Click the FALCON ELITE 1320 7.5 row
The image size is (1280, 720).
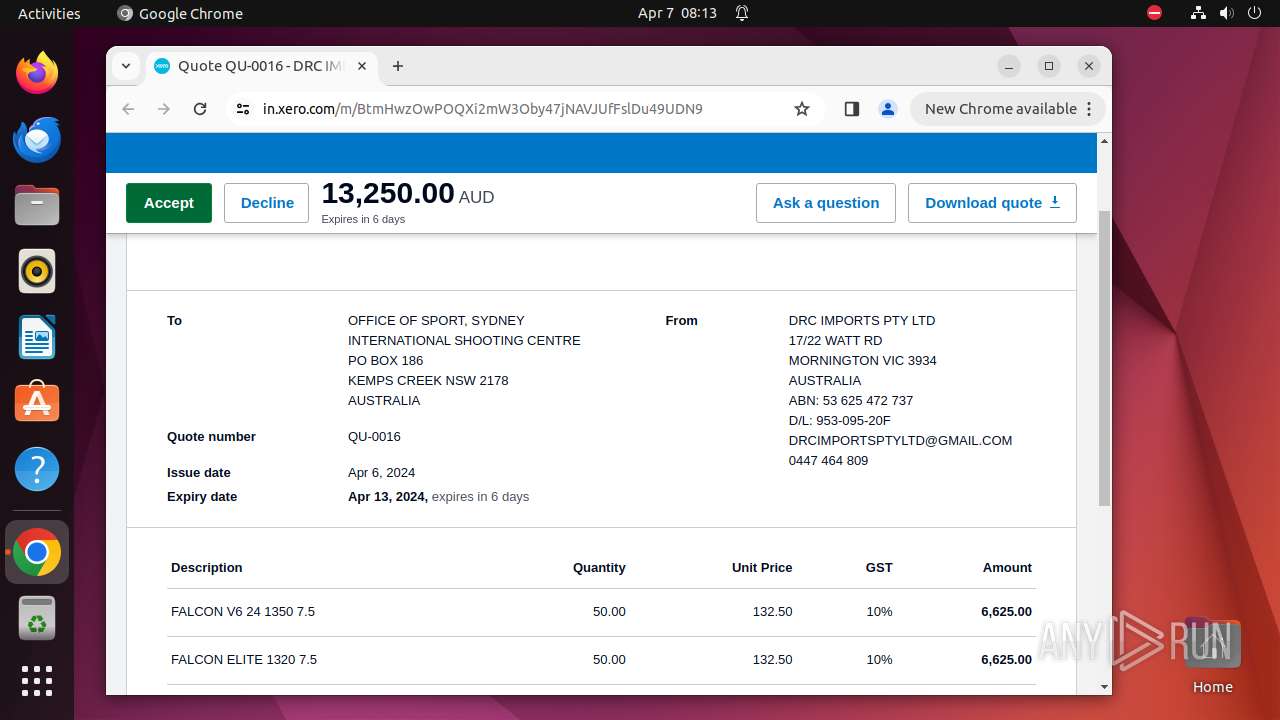point(601,660)
